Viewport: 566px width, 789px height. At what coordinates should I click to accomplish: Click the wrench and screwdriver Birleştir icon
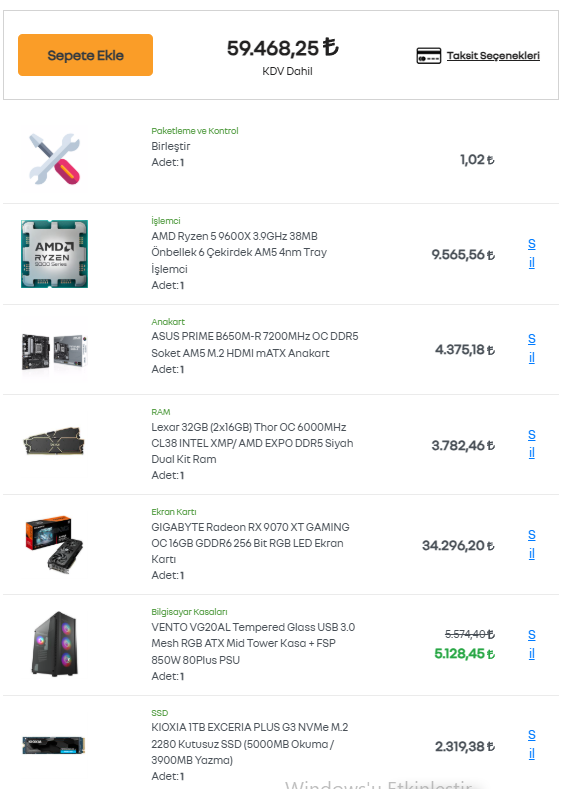(54, 159)
